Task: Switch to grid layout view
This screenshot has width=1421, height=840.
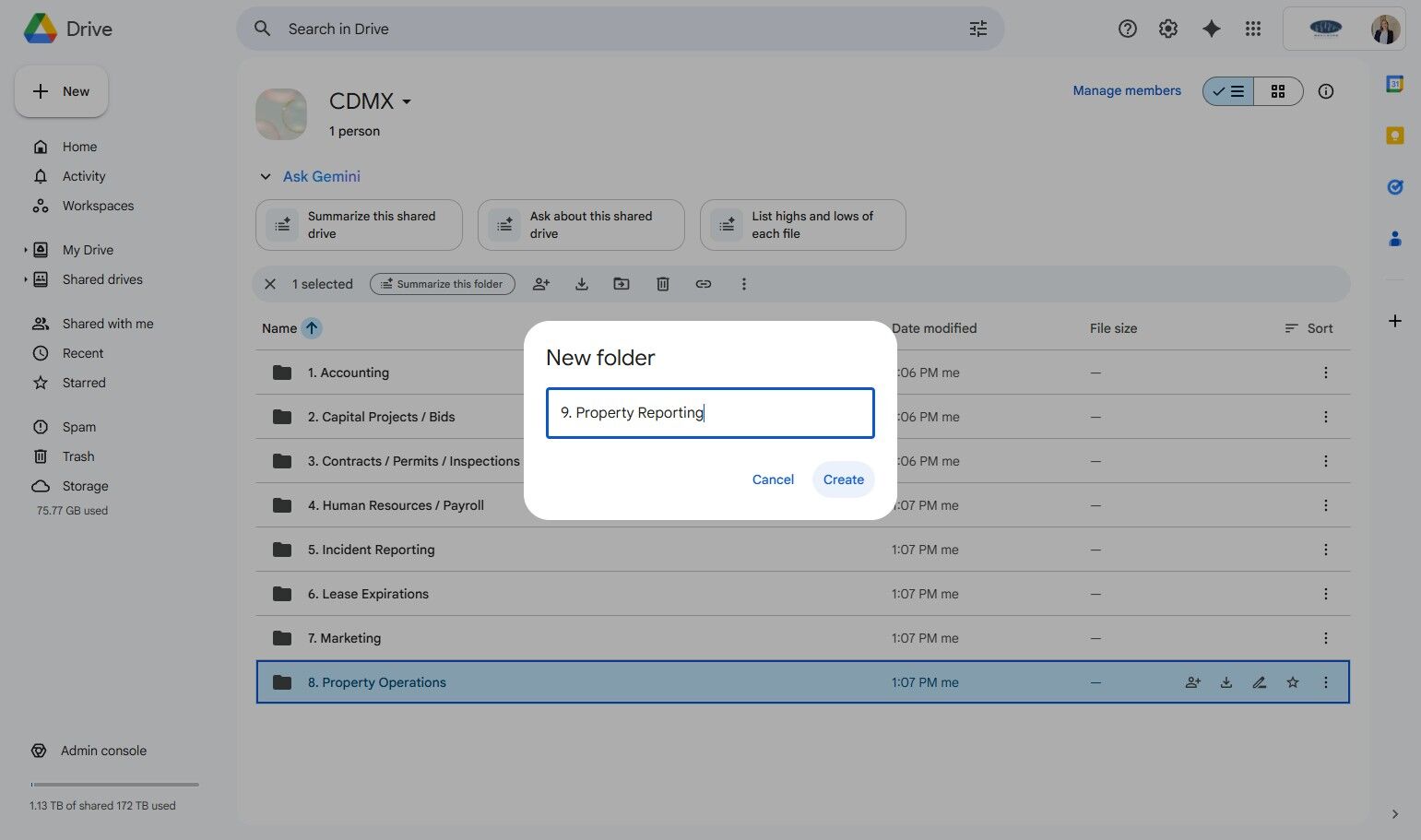Action: click(x=1278, y=91)
